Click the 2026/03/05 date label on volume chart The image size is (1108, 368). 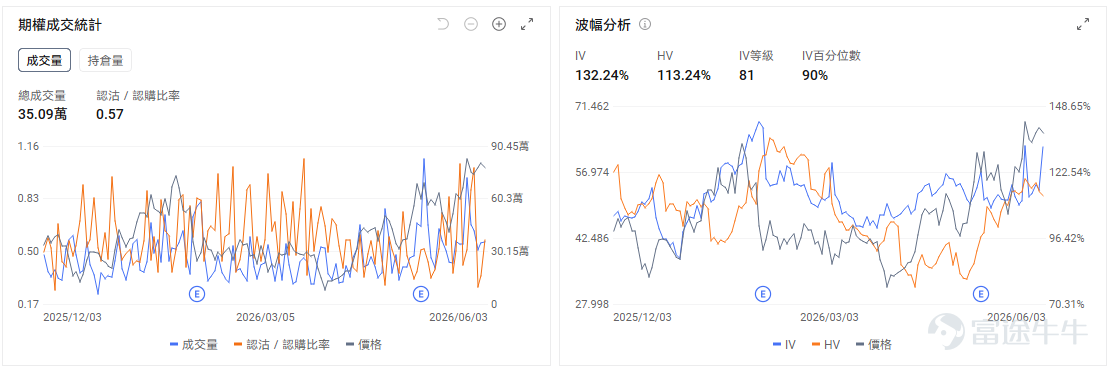click(265, 318)
